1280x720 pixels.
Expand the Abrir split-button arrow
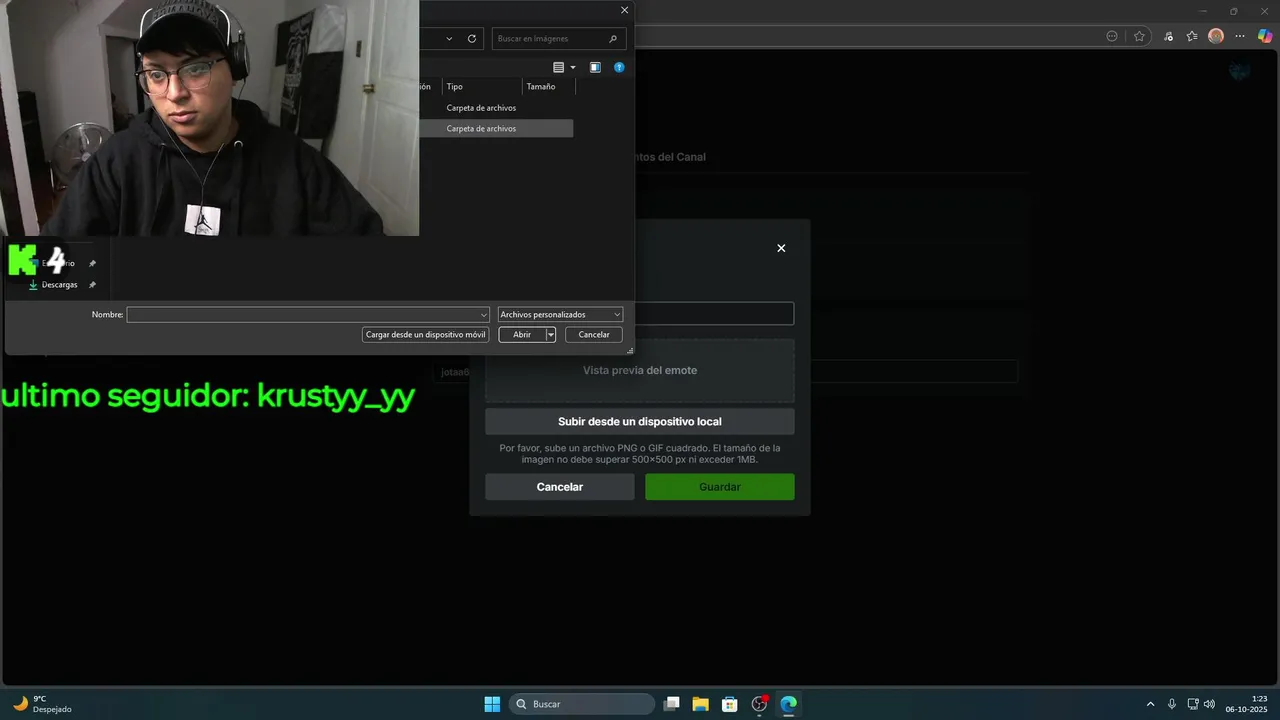[x=551, y=335]
